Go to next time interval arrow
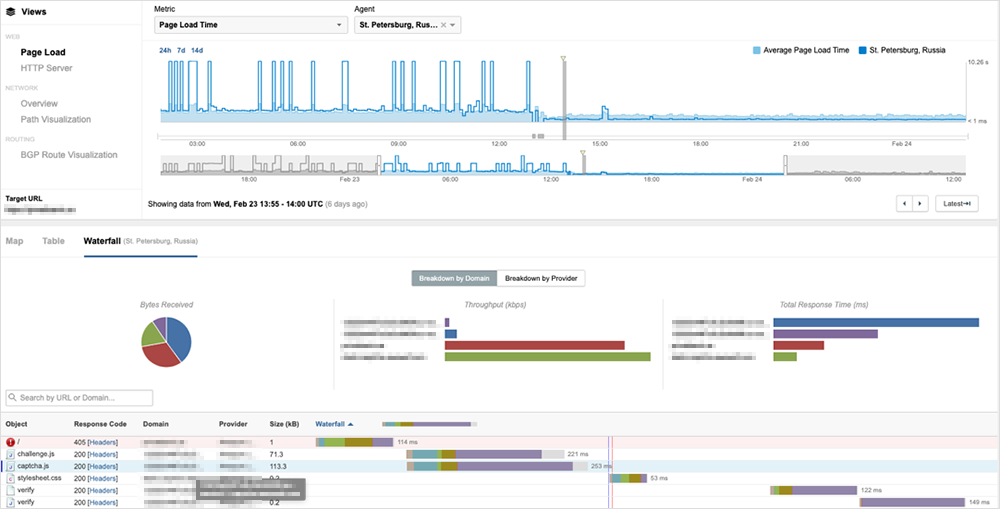 coord(920,203)
